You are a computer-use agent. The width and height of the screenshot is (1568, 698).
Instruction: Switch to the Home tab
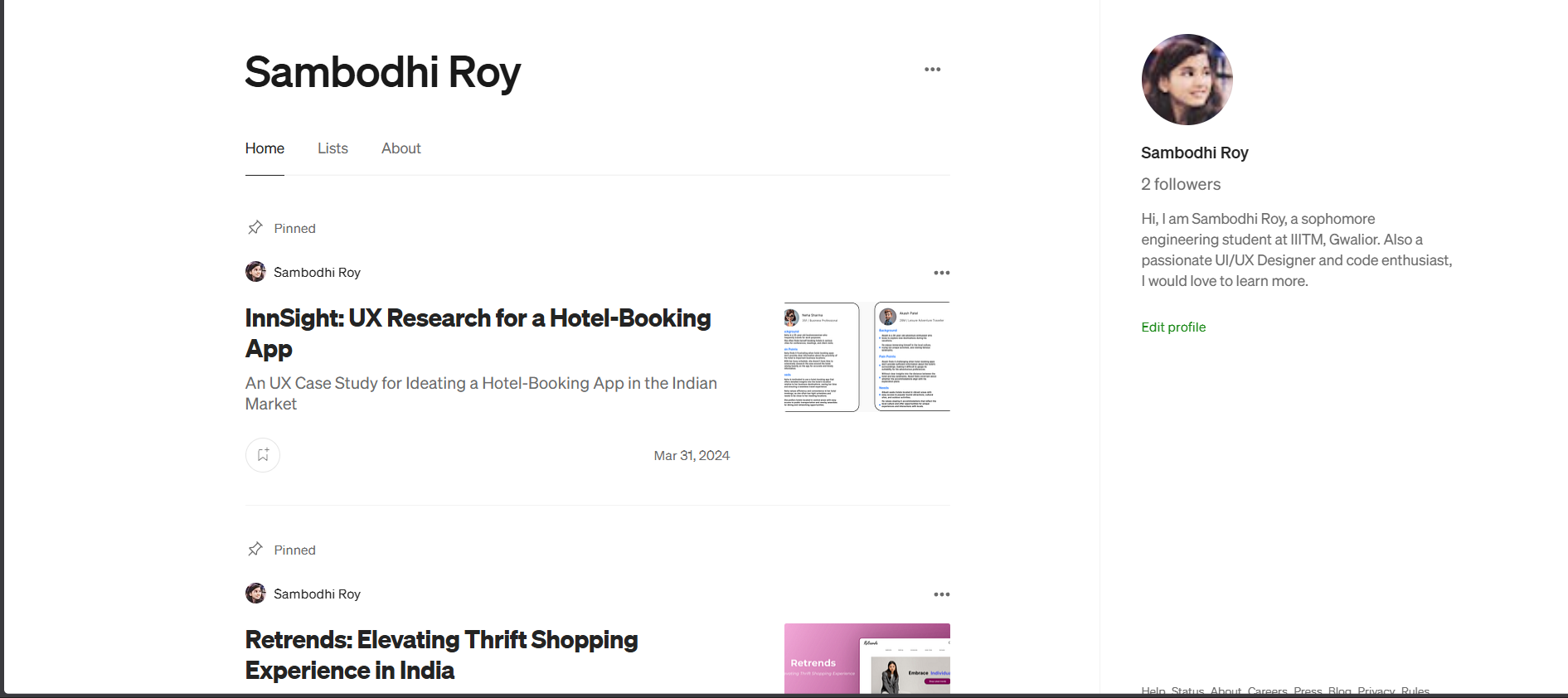tap(265, 148)
